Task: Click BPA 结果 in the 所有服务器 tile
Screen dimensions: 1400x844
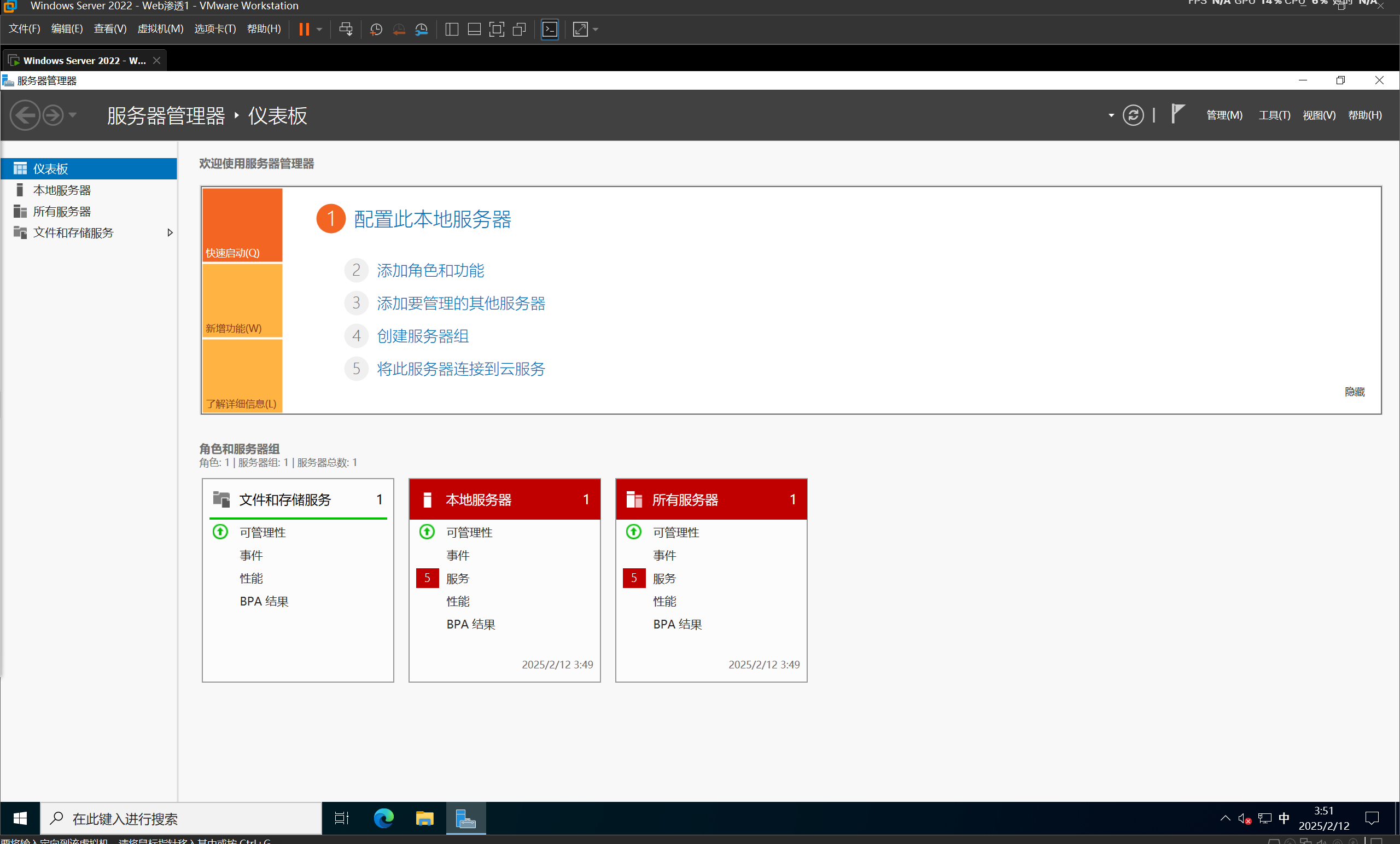Action: [677, 624]
